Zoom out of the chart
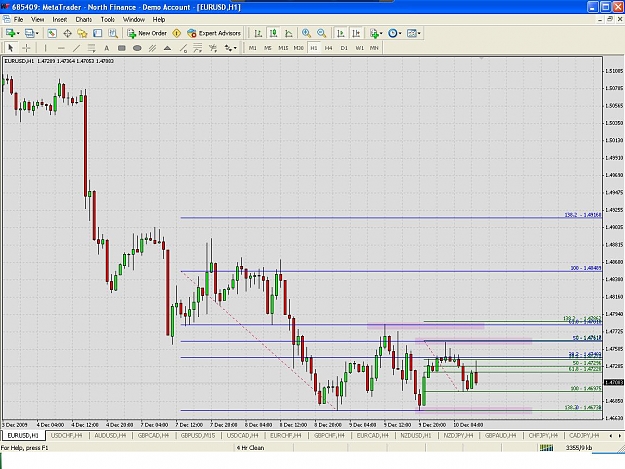 (x=321, y=33)
